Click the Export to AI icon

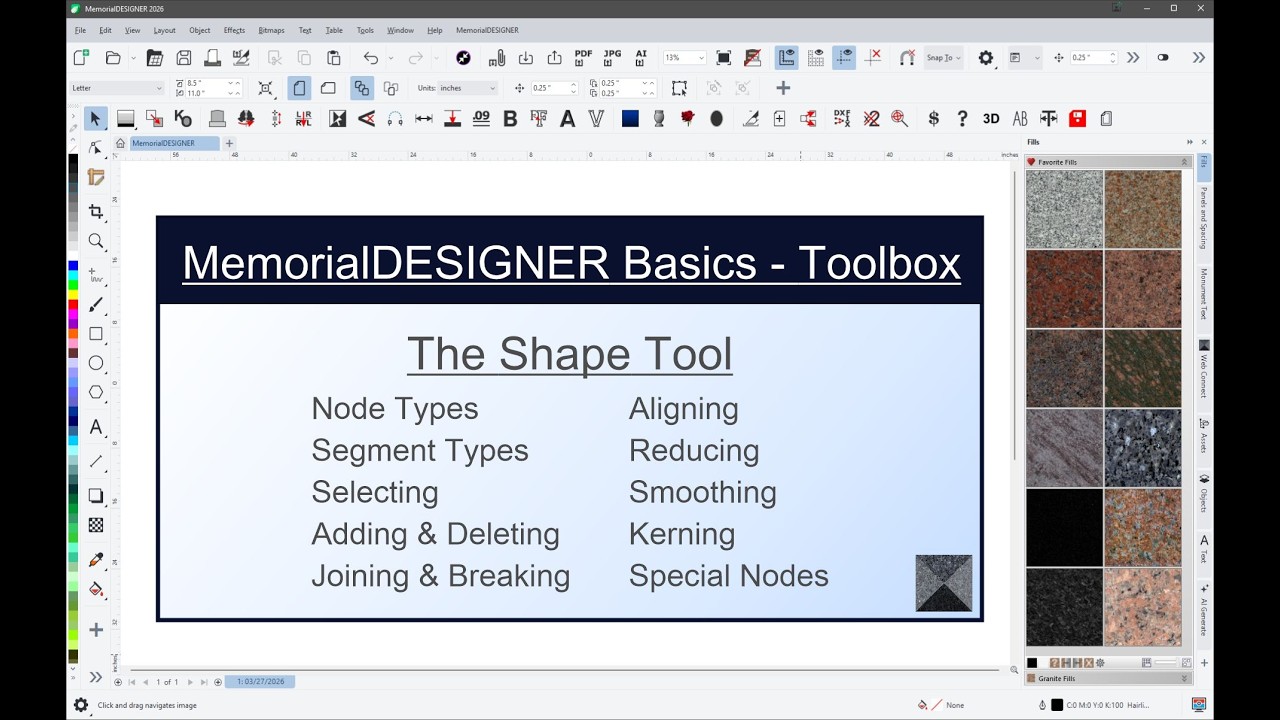click(641, 58)
